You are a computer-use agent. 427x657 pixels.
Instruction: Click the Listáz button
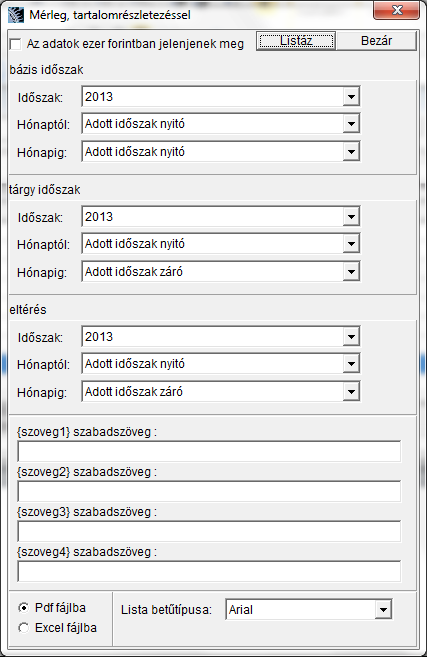point(296,41)
